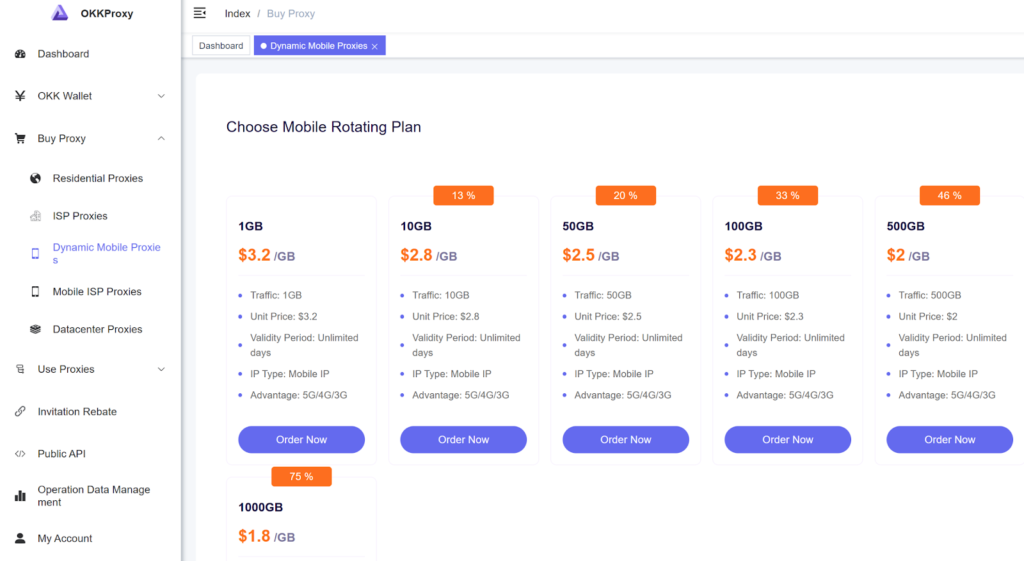The width and height of the screenshot is (1024, 561).
Task: Open Mobile ISP Proxies menu item
Action: click(x=97, y=292)
